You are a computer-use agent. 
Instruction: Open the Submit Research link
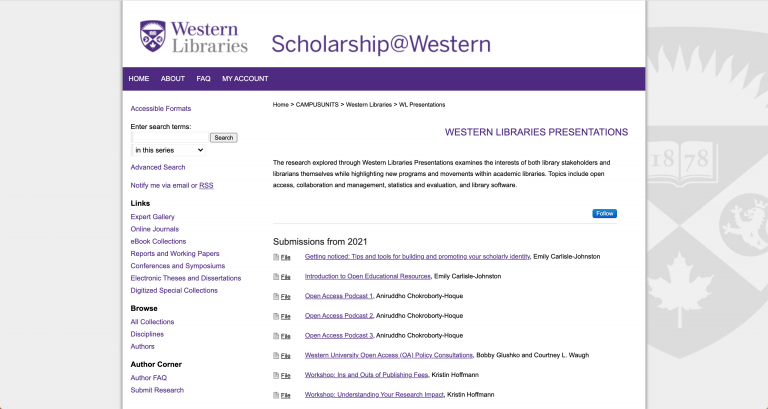157,390
